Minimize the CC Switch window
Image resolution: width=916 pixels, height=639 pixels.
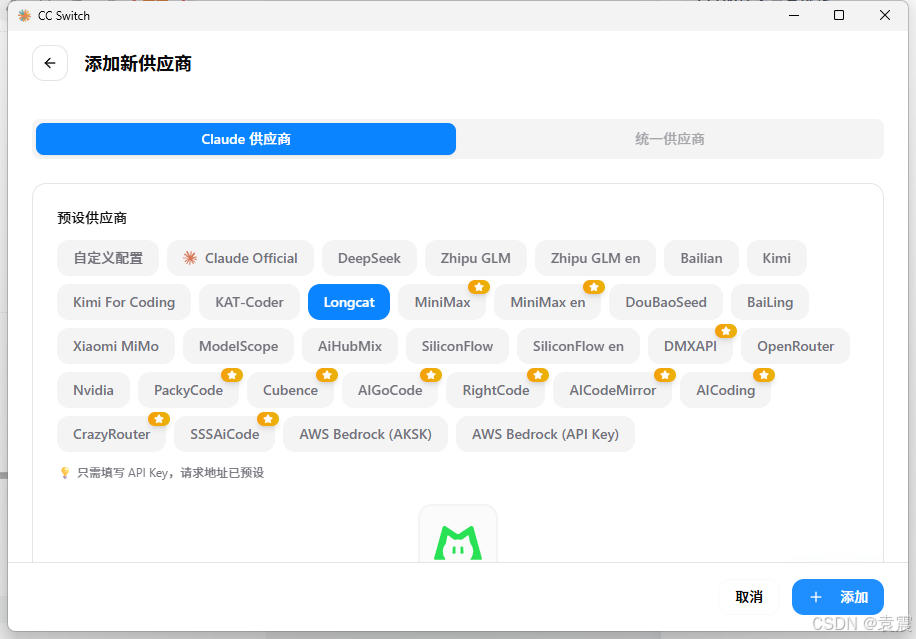(794, 15)
